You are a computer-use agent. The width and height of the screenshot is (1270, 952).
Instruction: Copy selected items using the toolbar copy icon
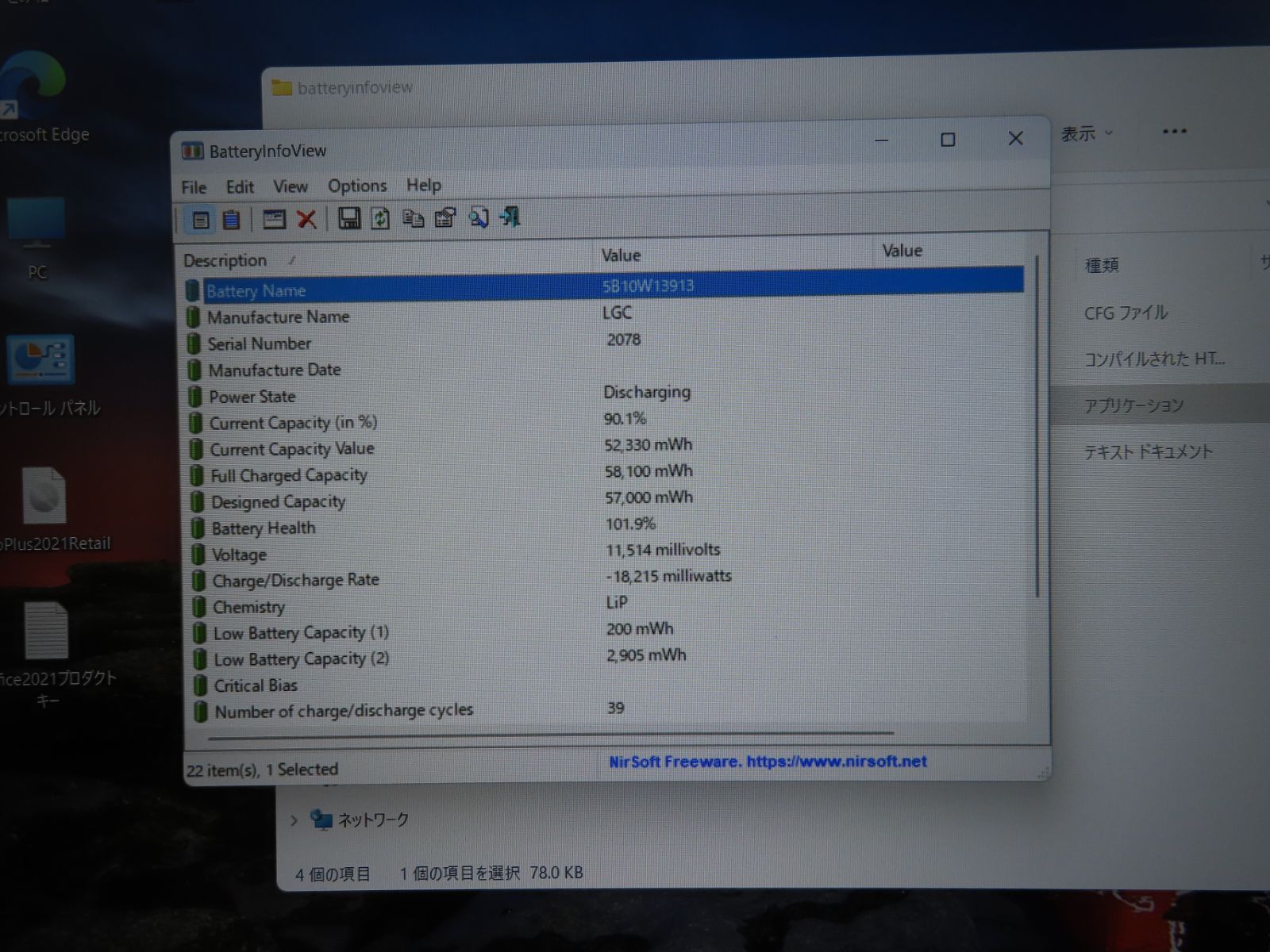[x=413, y=217]
